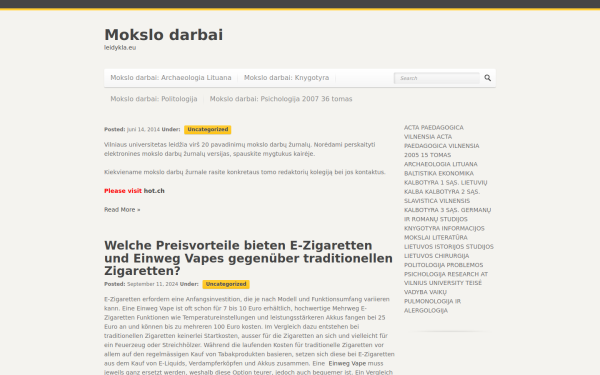600x375 pixels.
Task: Open TEISĖ sidebar link
Action: (474, 283)
